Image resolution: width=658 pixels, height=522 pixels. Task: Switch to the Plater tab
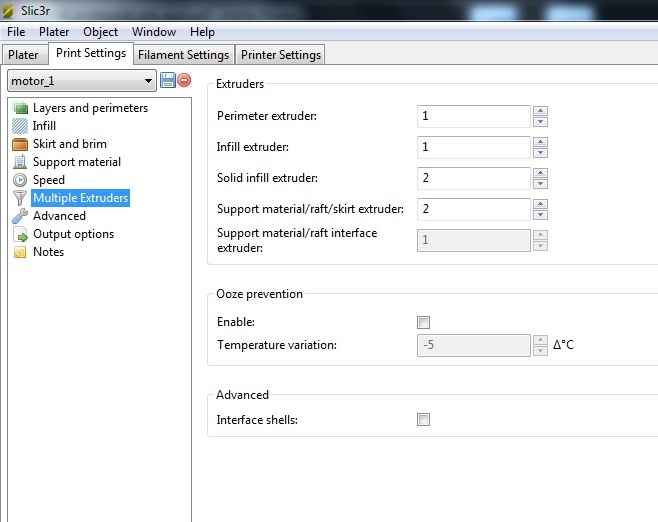(24, 55)
